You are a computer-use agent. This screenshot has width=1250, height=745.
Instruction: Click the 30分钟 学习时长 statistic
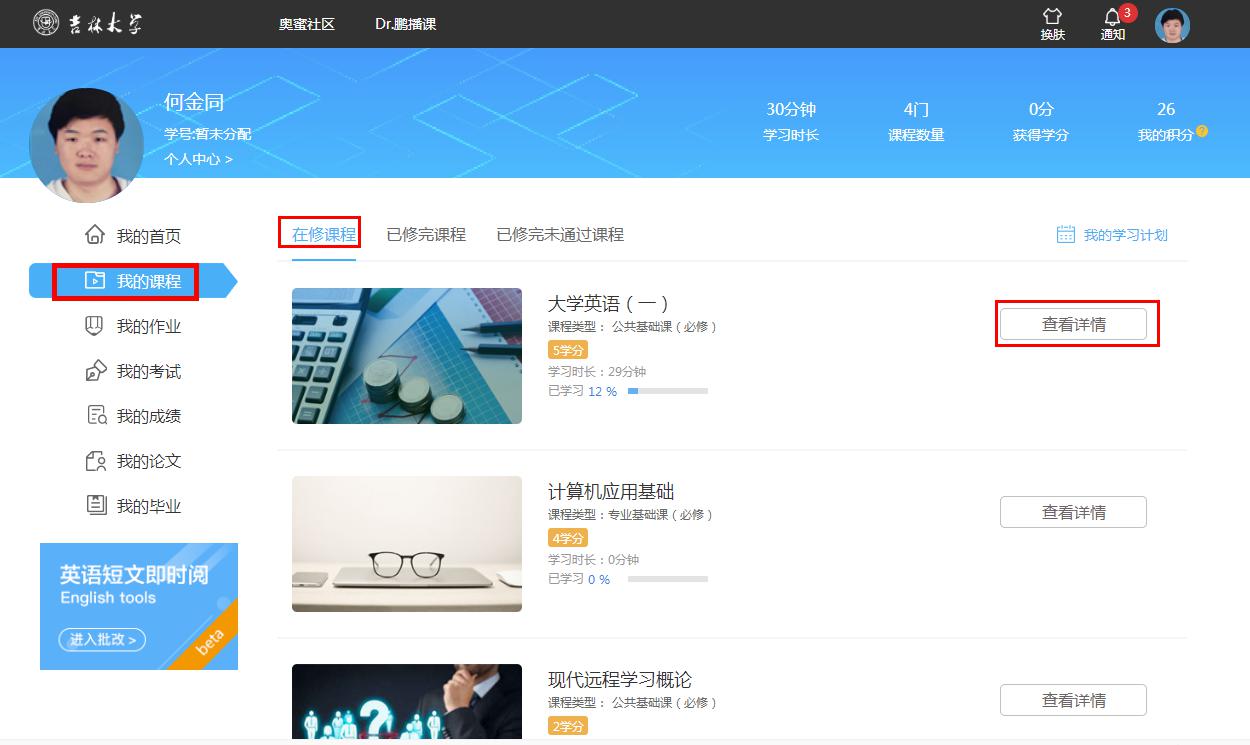click(x=791, y=120)
